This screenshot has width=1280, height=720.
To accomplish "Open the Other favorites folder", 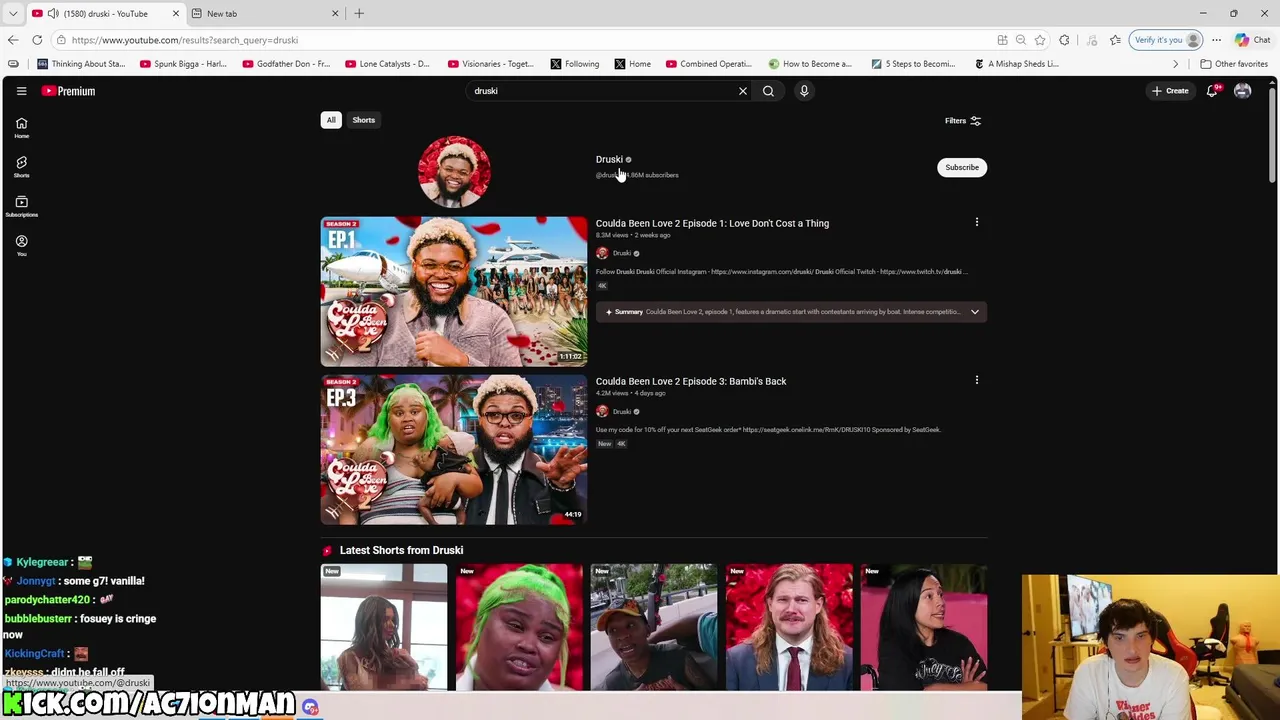I will 1234,64.
